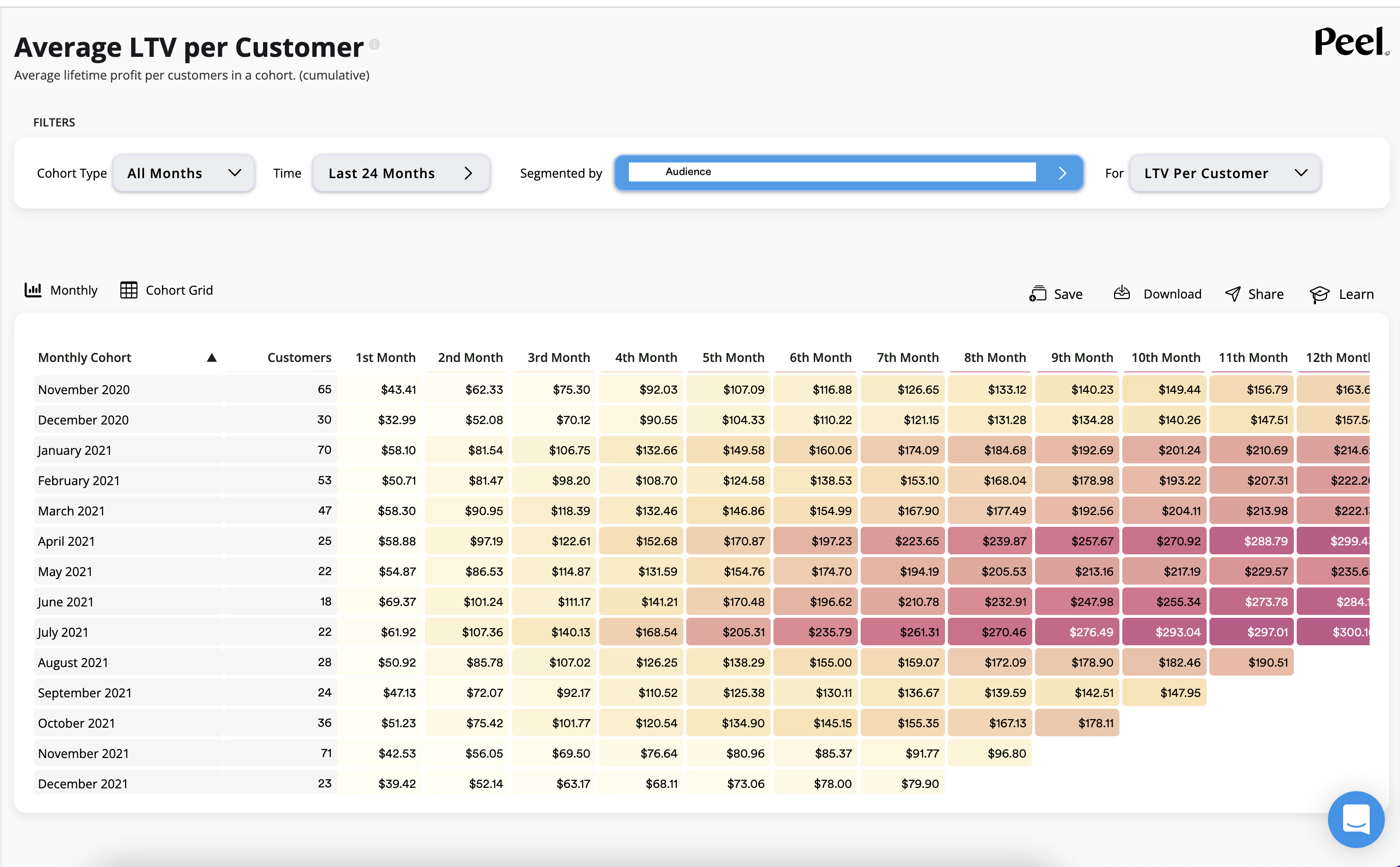
Task: Click the Learn link text
Action: (x=1356, y=294)
